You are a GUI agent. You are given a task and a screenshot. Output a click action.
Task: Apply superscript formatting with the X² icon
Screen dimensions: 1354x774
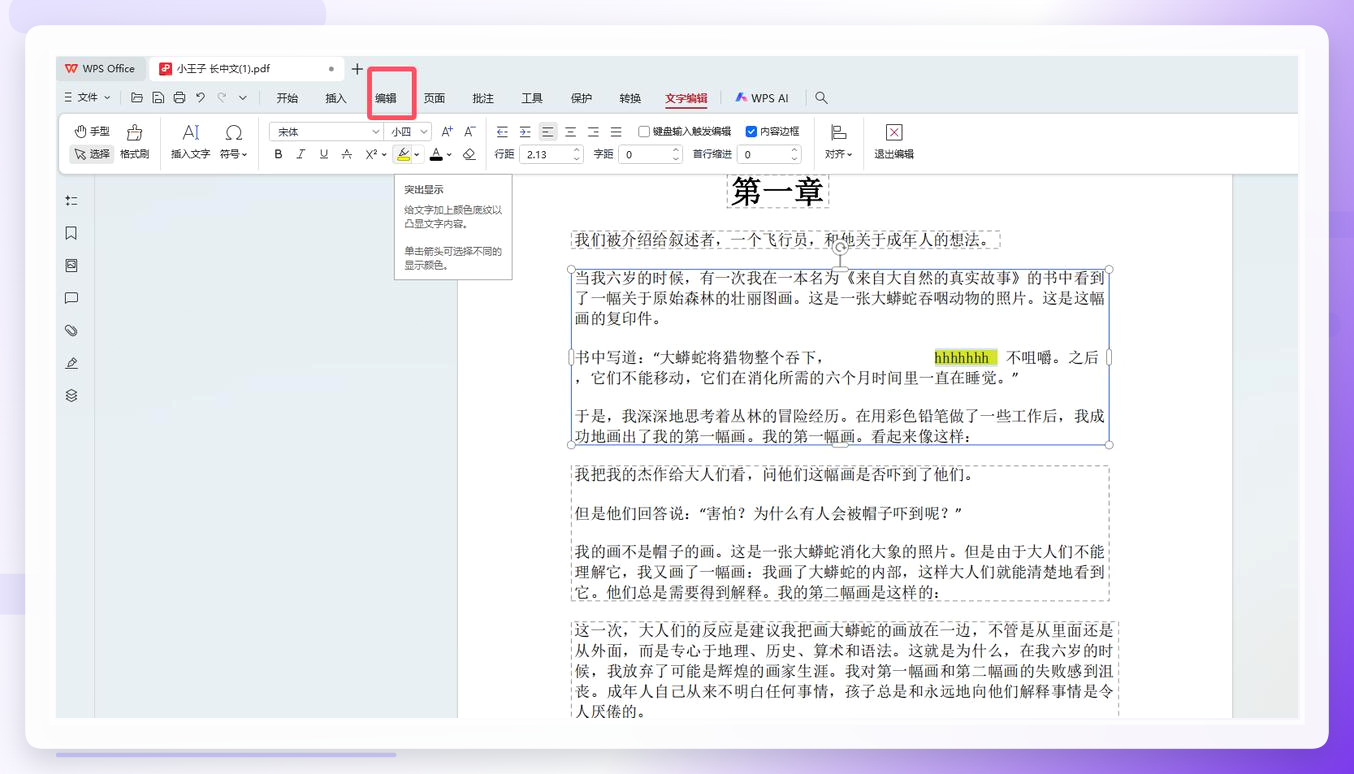(371, 154)
